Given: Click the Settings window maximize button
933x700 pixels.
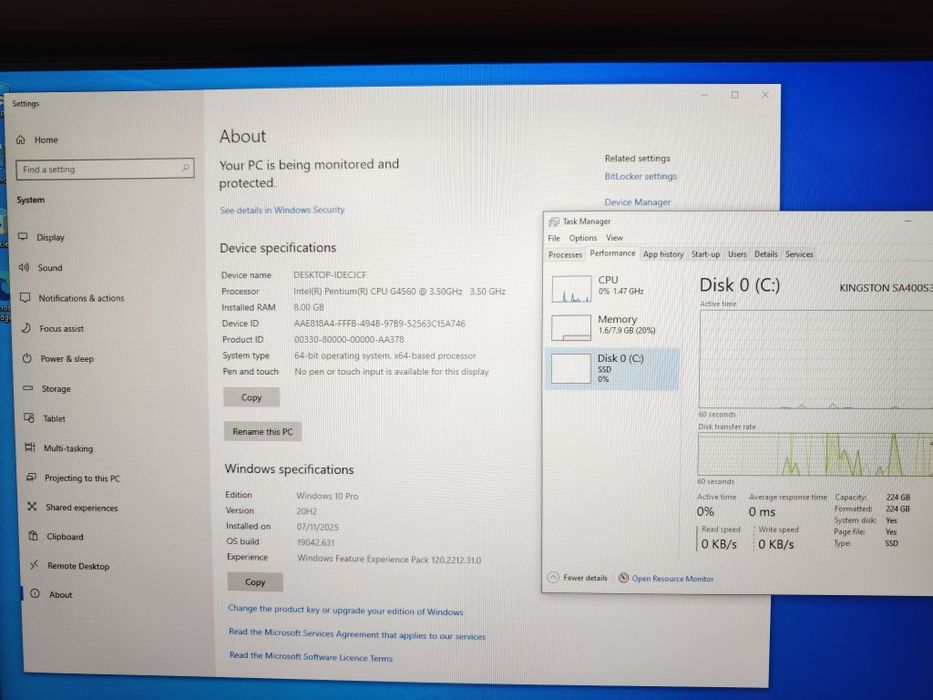Looking at the screenshot, I should pos(735,95).
